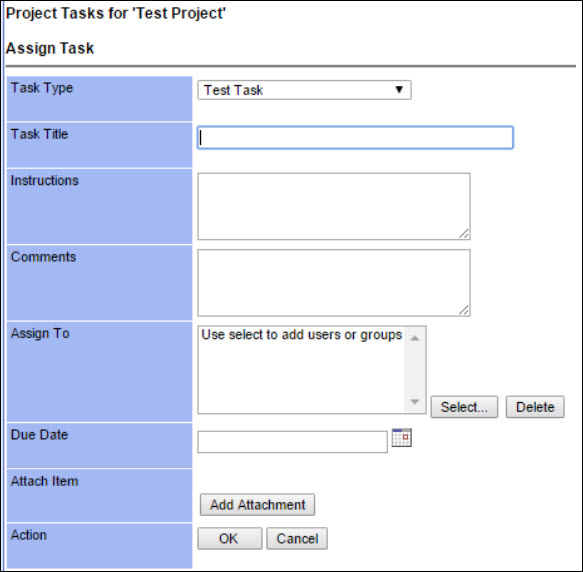583x572 pixels.
Task: Grab the Instructions box resize handle
Action: tap(464, 234)
